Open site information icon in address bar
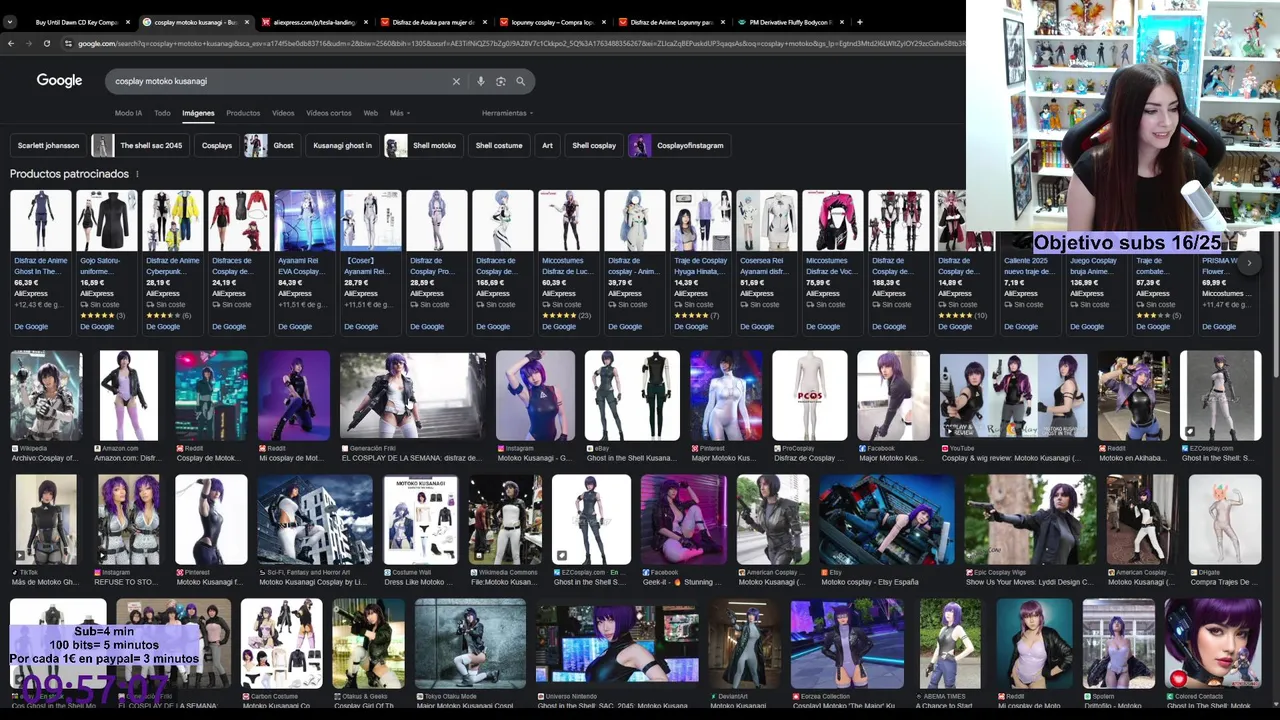The width and height of the screenshot is (1280, 720). coord(68,43)
